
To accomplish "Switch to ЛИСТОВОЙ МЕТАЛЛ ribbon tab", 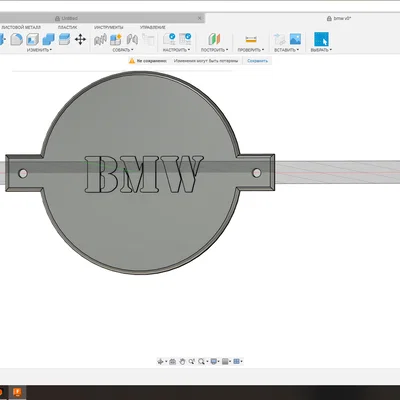I will [21, 27].
